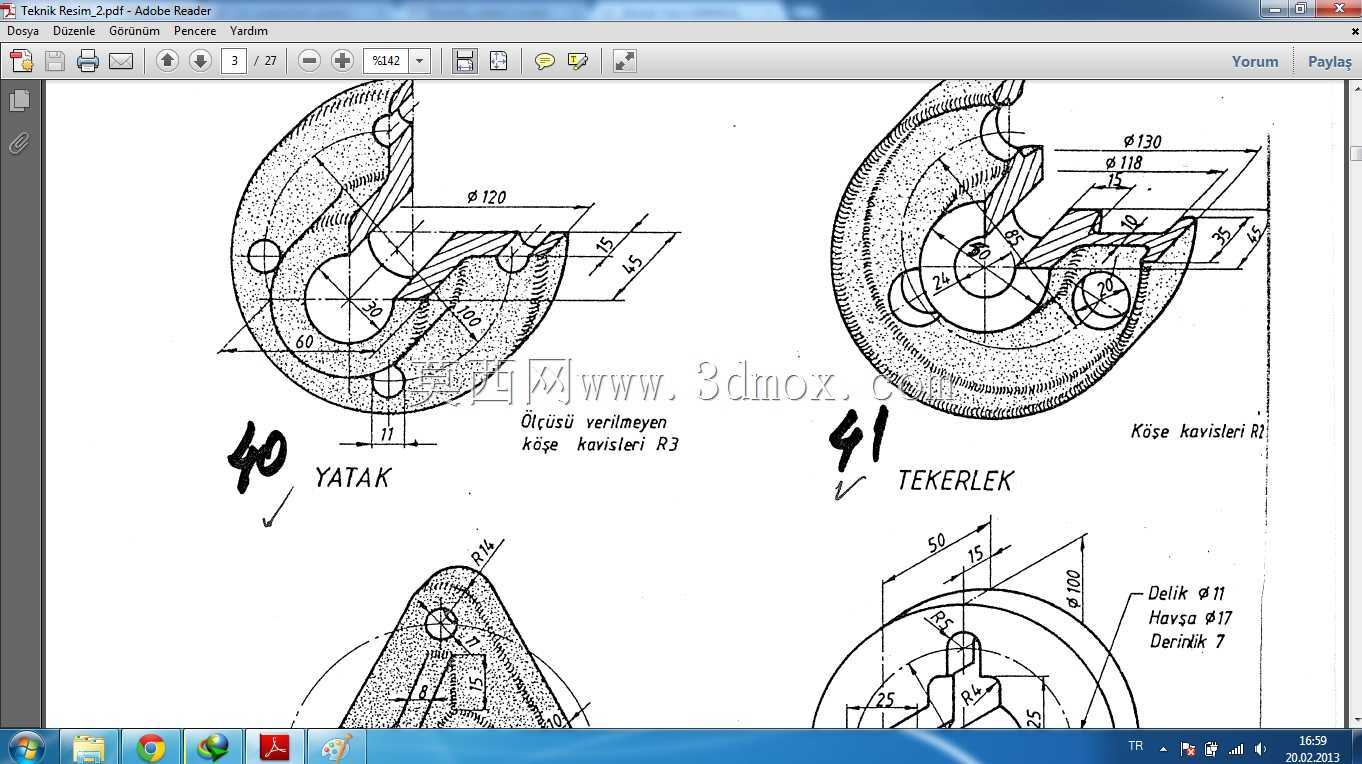
Task: Open the Düzenle menu
Action: pos(74,31)
